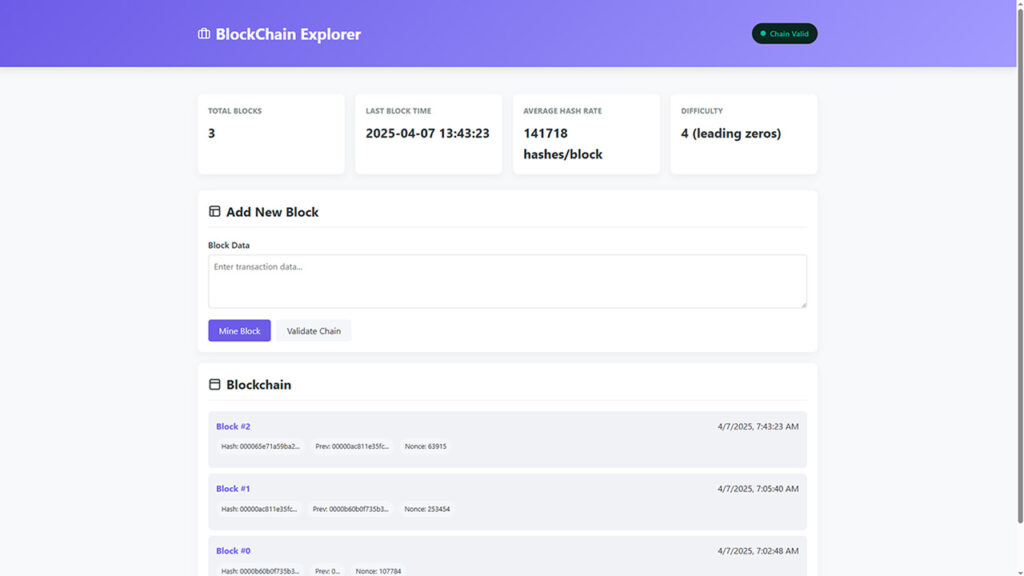
Task: Click Block #2 hash chip 000065e71a59ba2
Action: coord(261,447)
